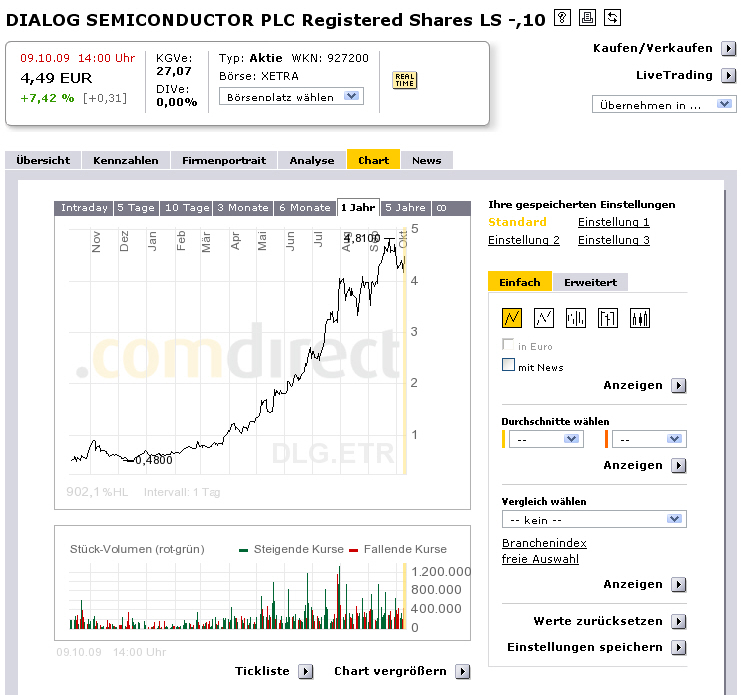Open the orange average dropdown
The height and width of the screenshot is (695, 741).
click(x=649, y=439)
